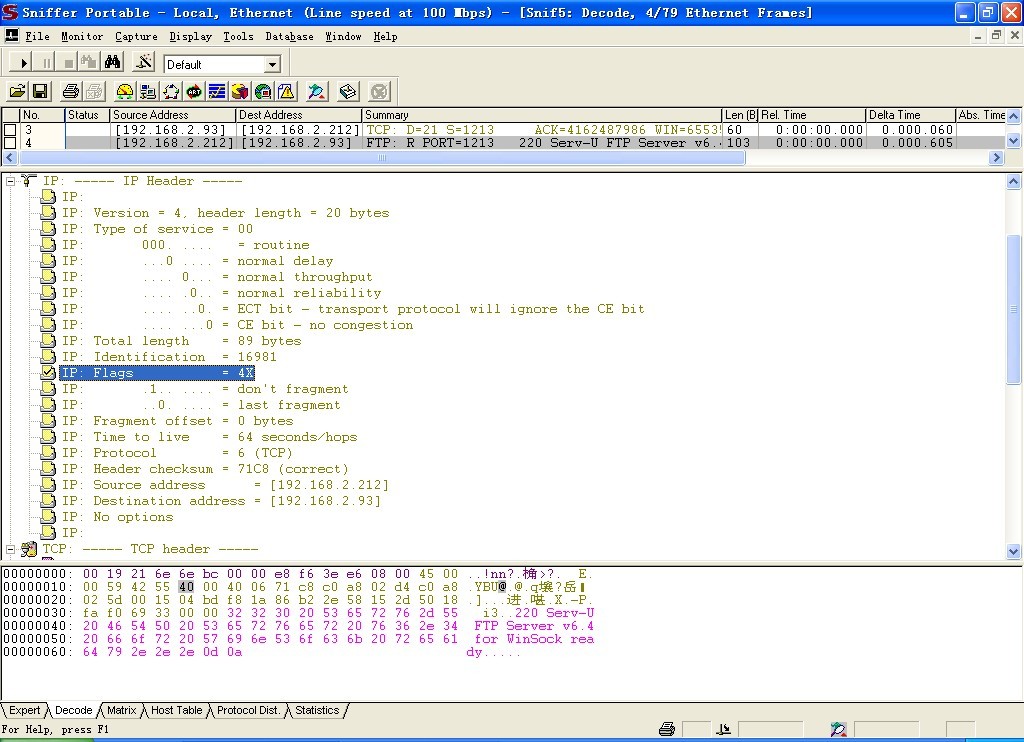Viewport: 1024px width, 742px height.
Task: Select the Protocol = 6 (TCP) row
Action: pyautogui.click(x=177, y=453)
